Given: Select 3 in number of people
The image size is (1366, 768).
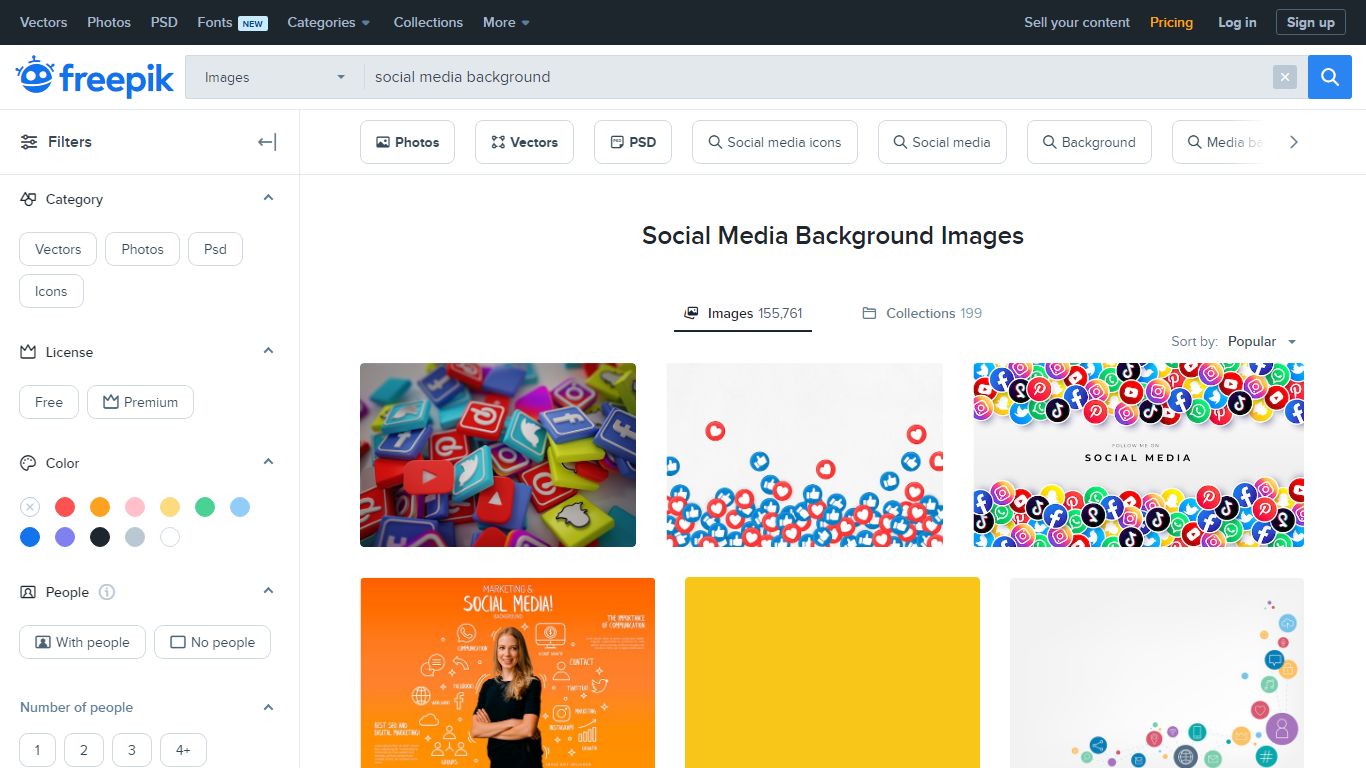Looking at the screenshot, I should point(132,750).
